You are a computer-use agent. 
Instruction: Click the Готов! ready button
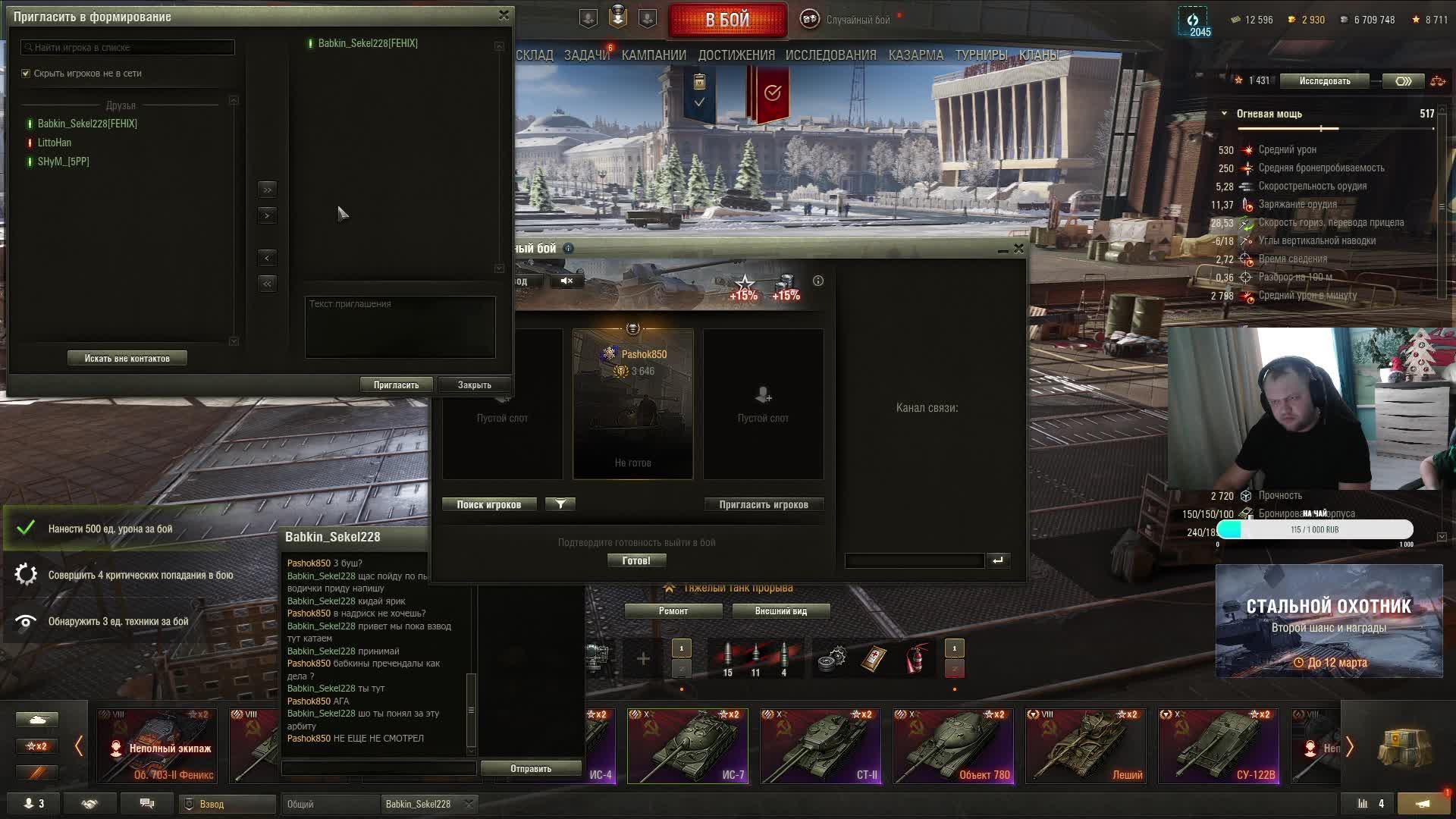pyautogui.click(x=635, y=560)
